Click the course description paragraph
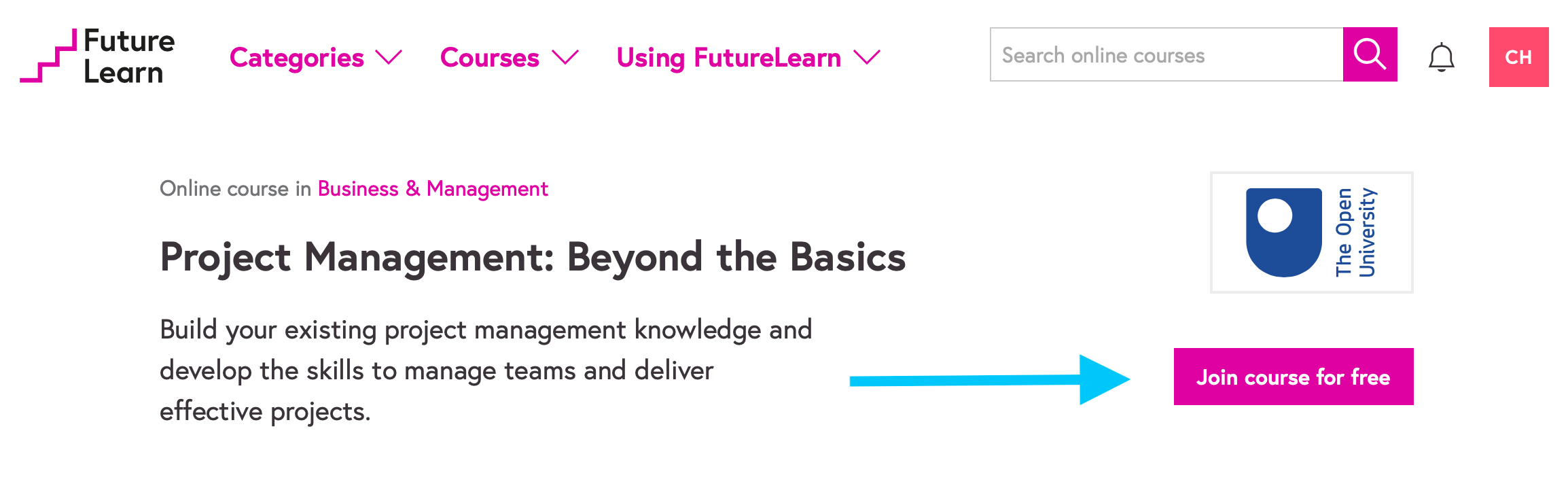 click(x=486, y=370)
